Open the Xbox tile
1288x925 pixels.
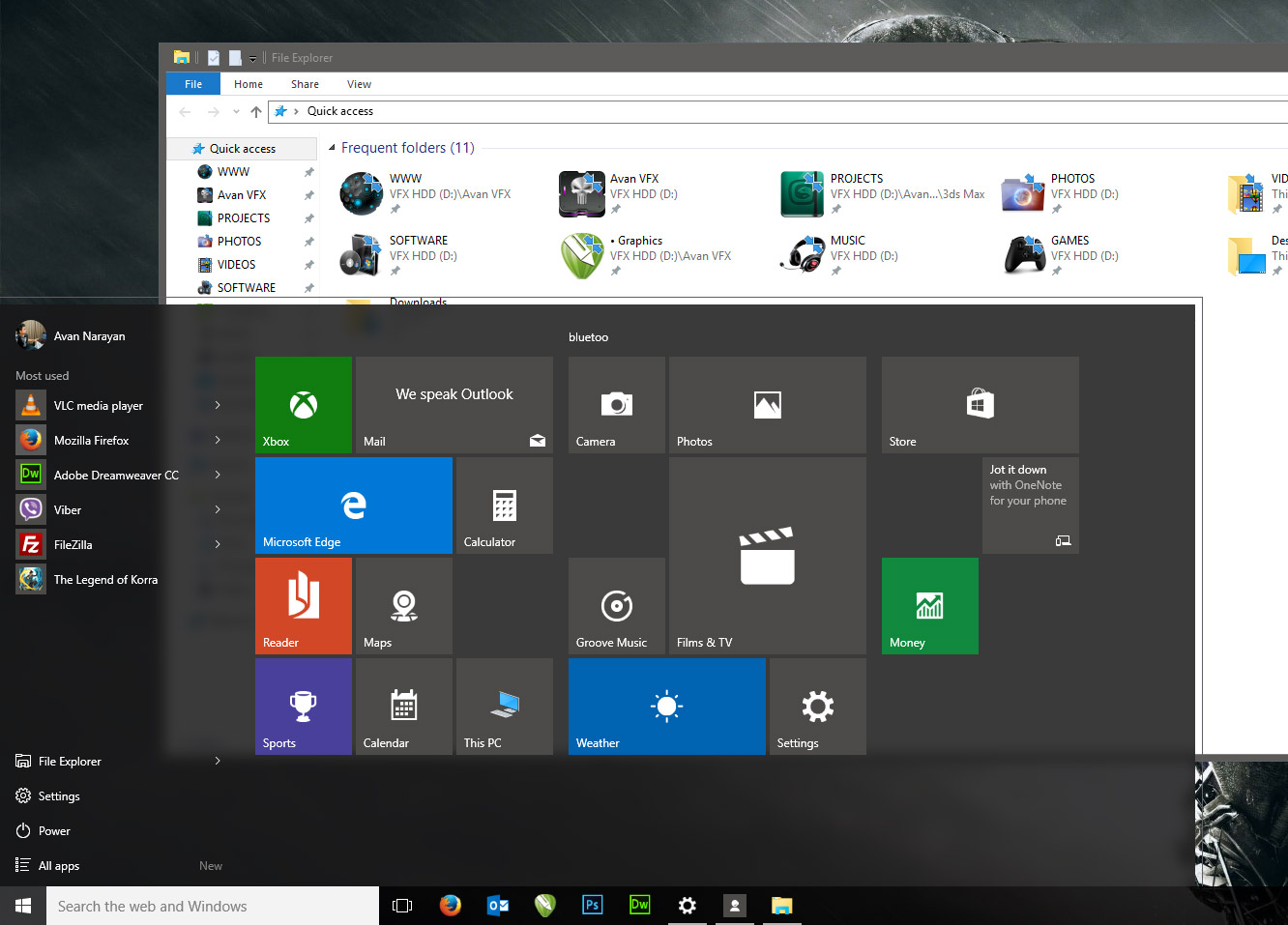304,405
